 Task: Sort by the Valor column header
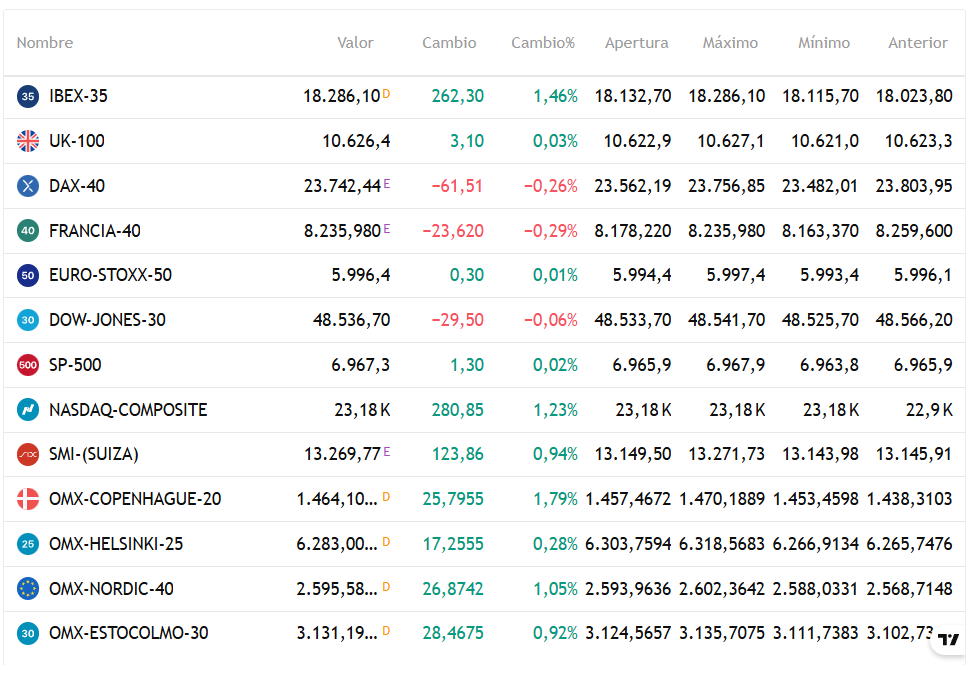pos(355,43)
